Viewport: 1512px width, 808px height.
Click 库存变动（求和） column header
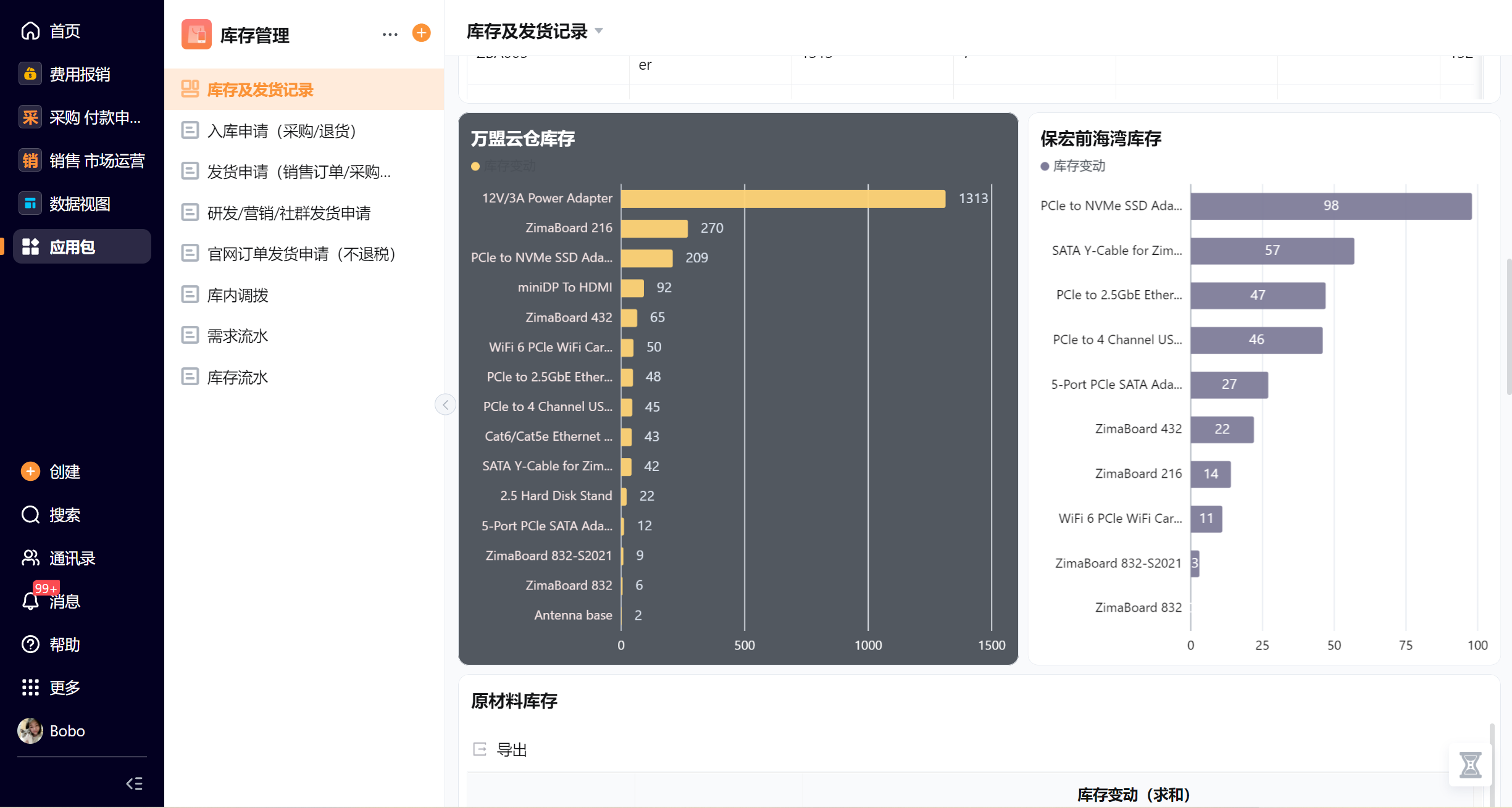1134,794
